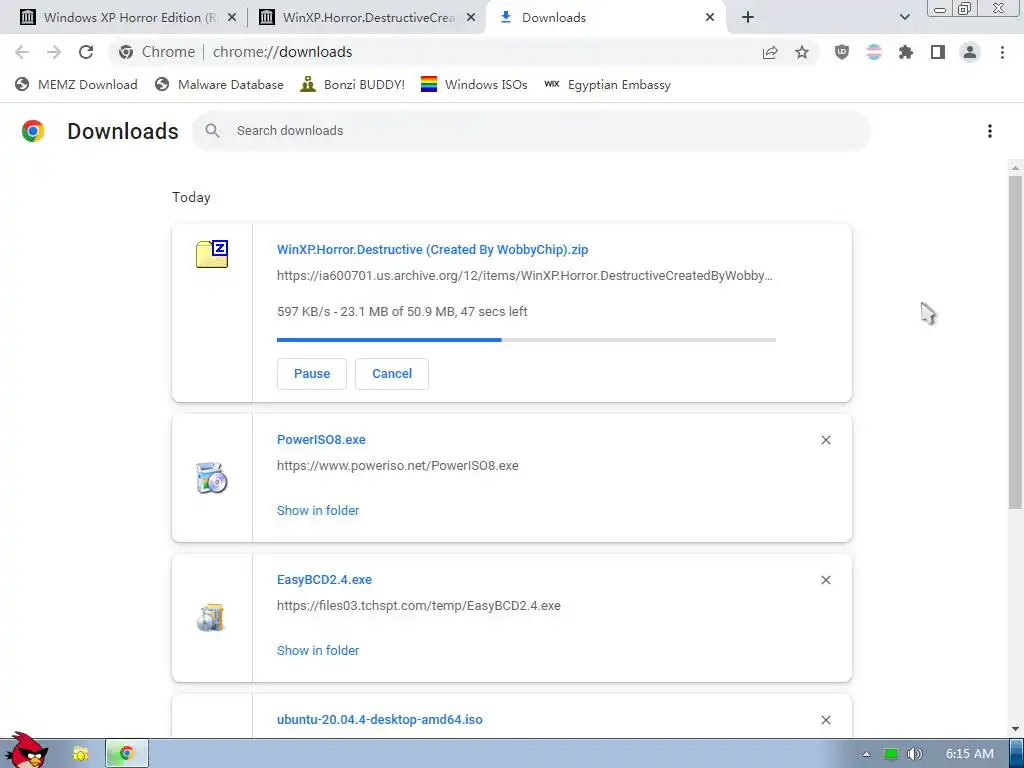
Task: Show hidden system tray icons
Action: click(x=866, y=754)
